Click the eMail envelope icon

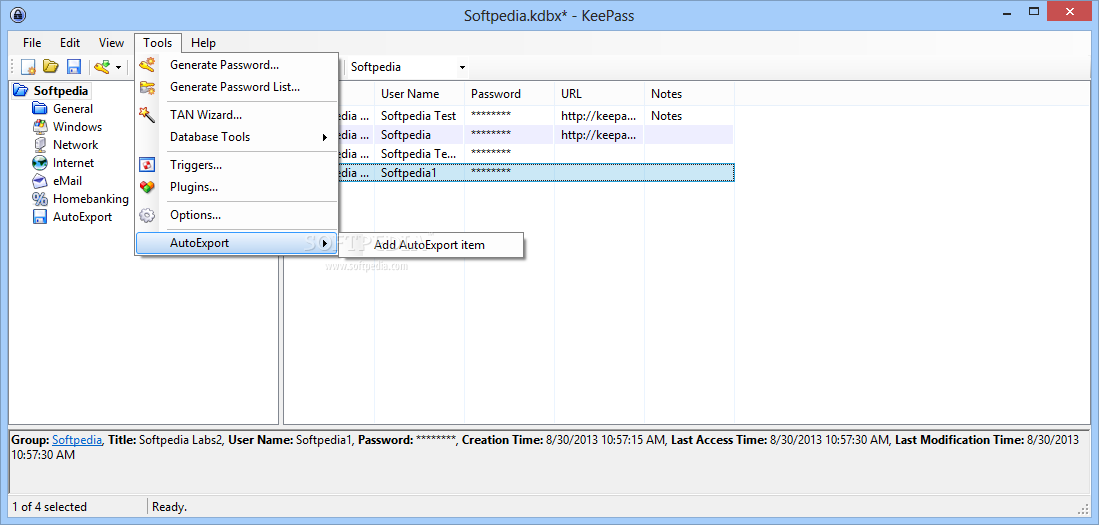pos(40,181)
